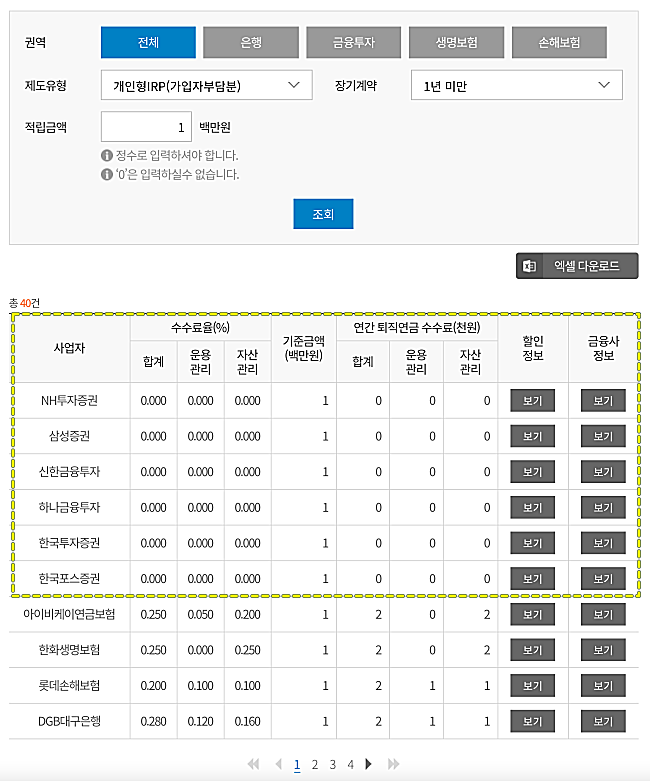
Task: View 금융사정보 for 롯데손해보험
Action: pyautogui.click(x=603, y=686)
